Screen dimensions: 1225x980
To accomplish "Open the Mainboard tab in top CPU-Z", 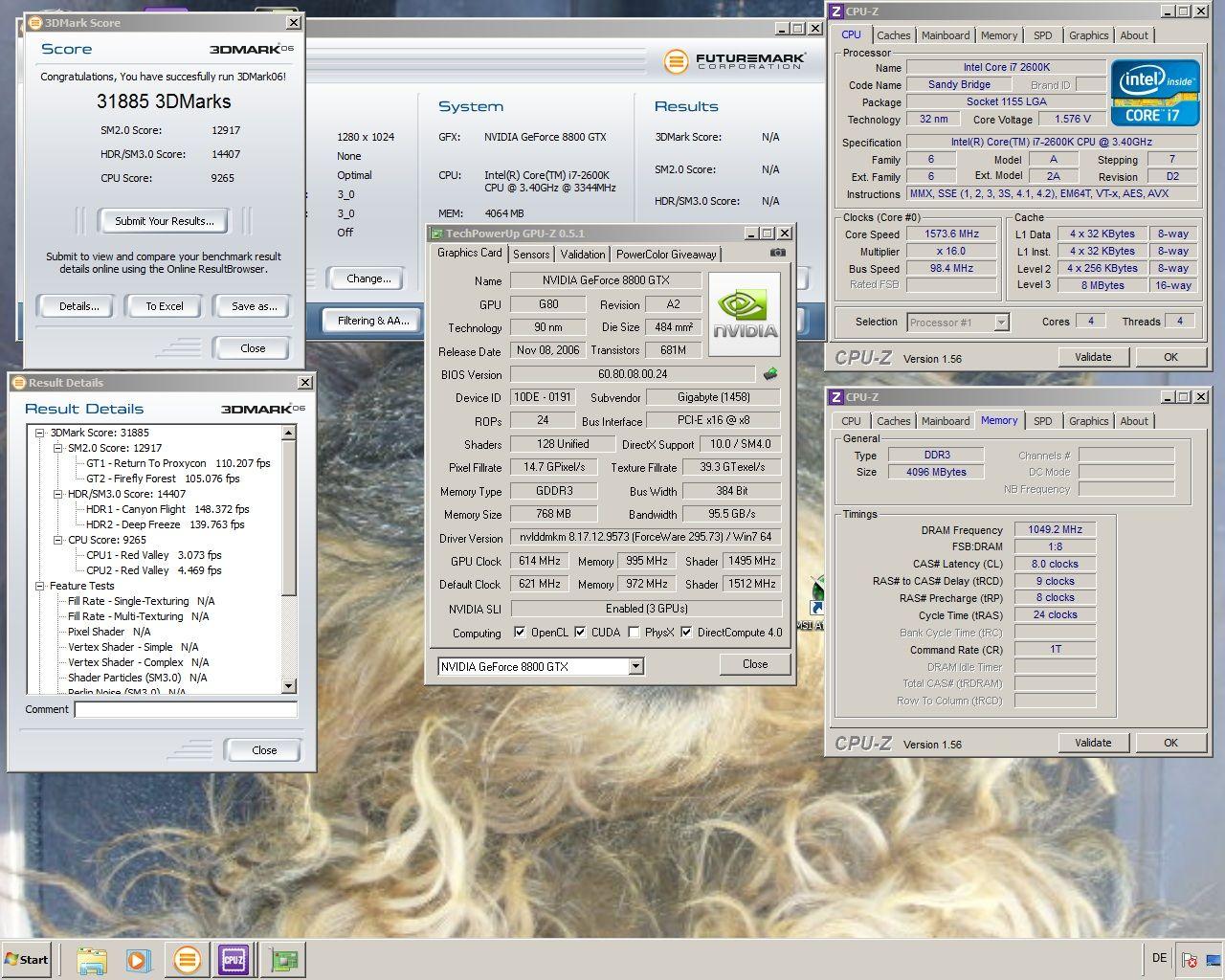I will point(946,35).
